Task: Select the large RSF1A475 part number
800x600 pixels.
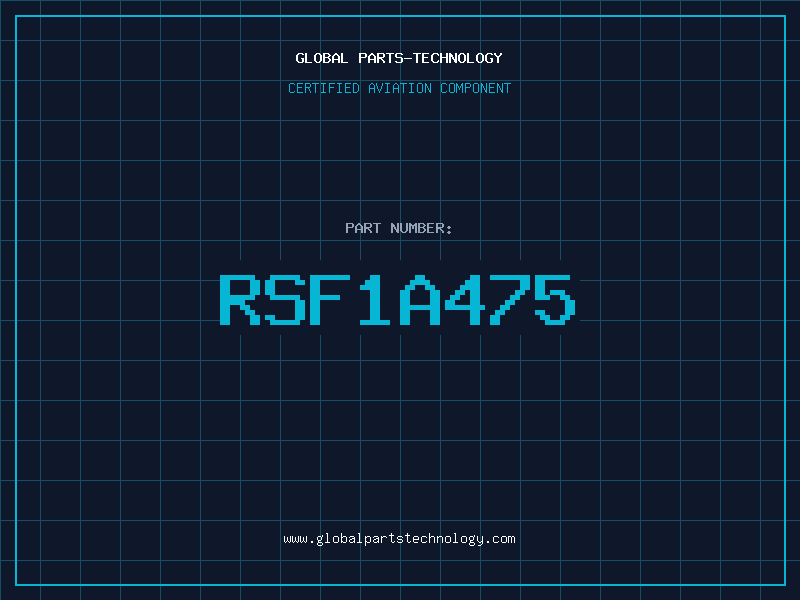Action: pos(398,300)
